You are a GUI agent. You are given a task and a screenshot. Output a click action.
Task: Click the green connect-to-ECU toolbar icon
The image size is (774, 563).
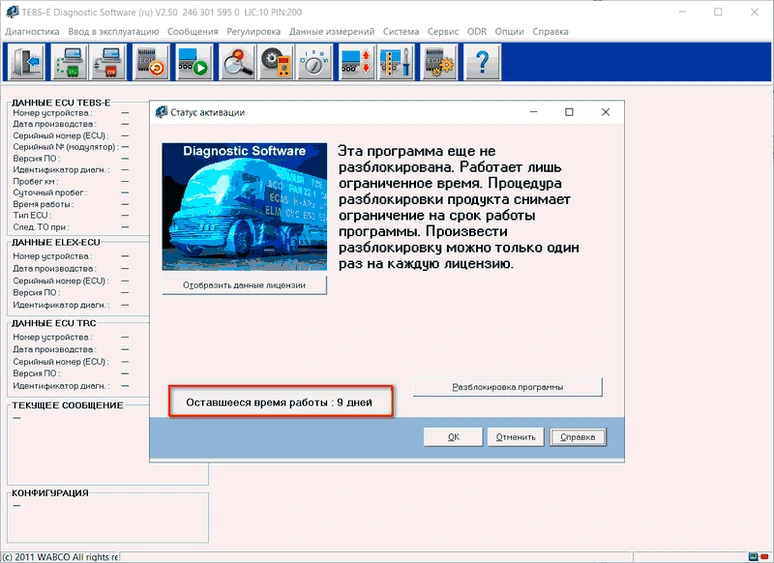tap(70, 62)
